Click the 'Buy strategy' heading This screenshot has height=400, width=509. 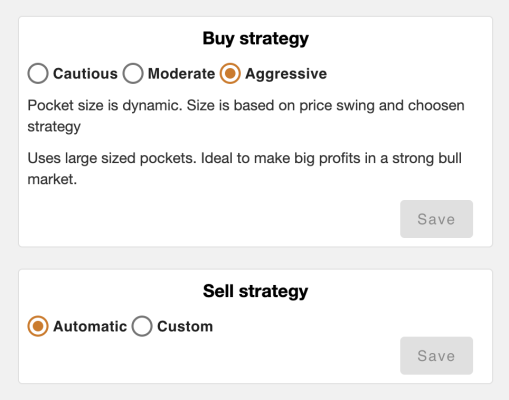point(256,39)
